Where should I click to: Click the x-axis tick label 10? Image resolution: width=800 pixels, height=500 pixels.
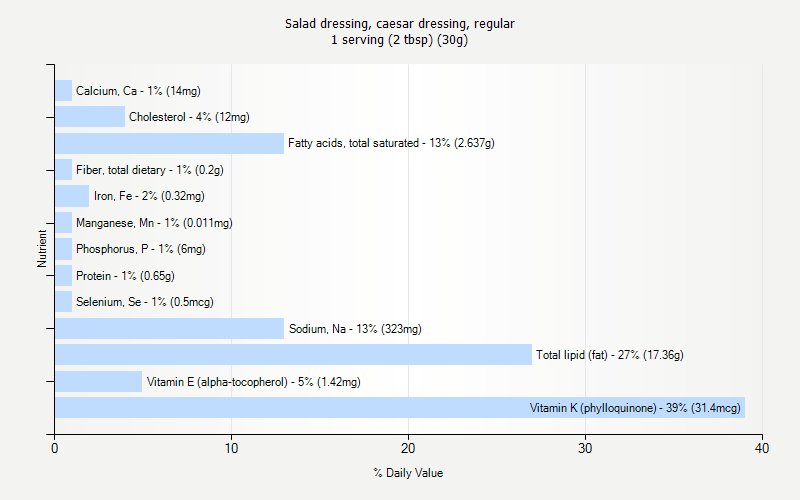pos(231,449)
